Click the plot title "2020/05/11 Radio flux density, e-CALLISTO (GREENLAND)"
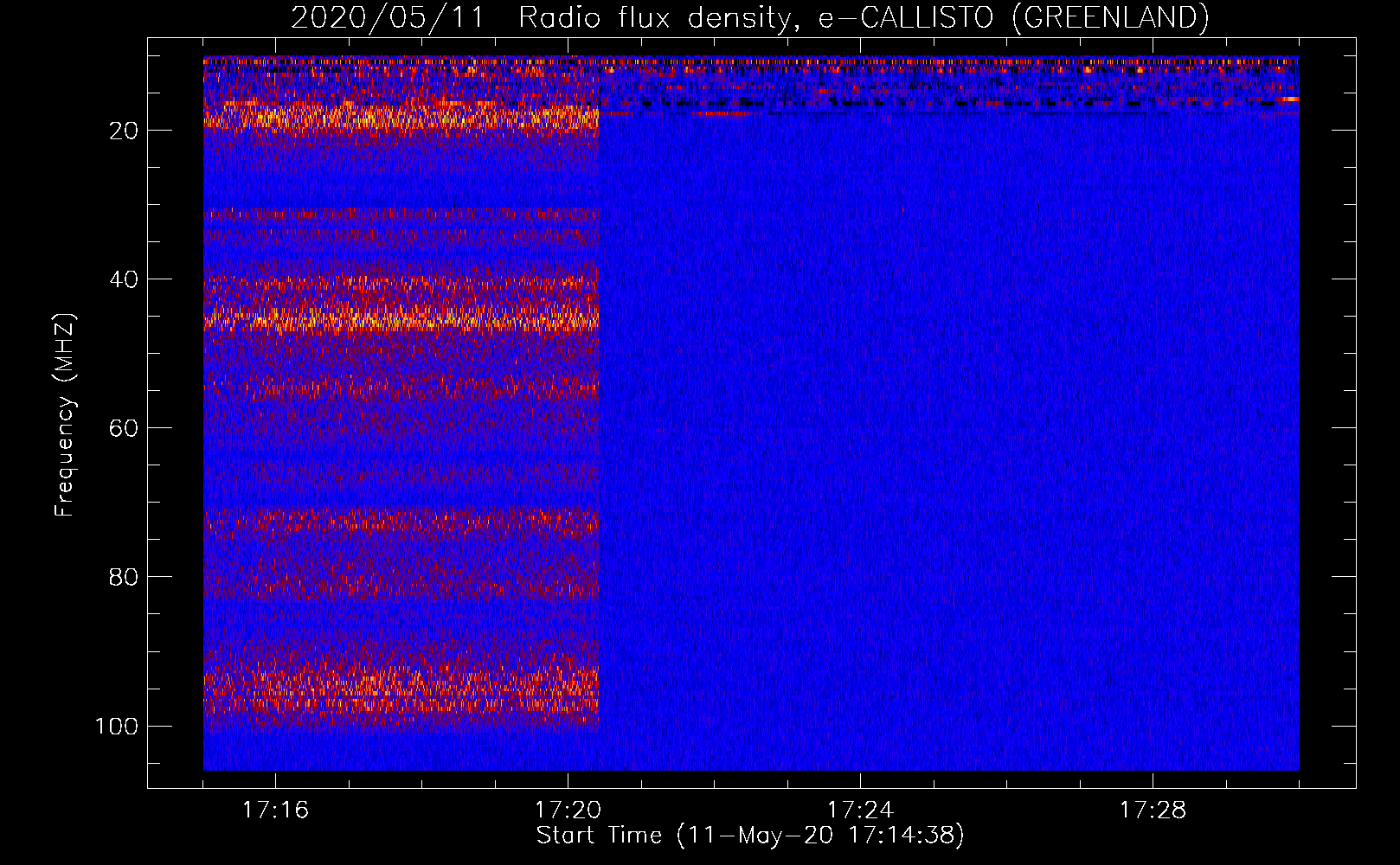This screenshot has width=1400, height=865. (749, 17)
